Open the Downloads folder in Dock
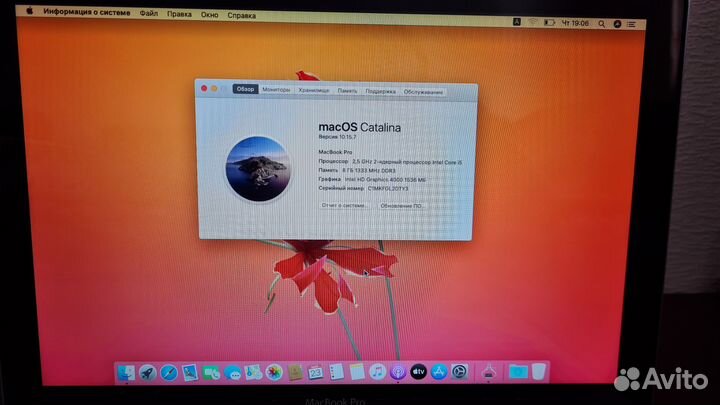 pyautogui.click(x=518, y=371)
